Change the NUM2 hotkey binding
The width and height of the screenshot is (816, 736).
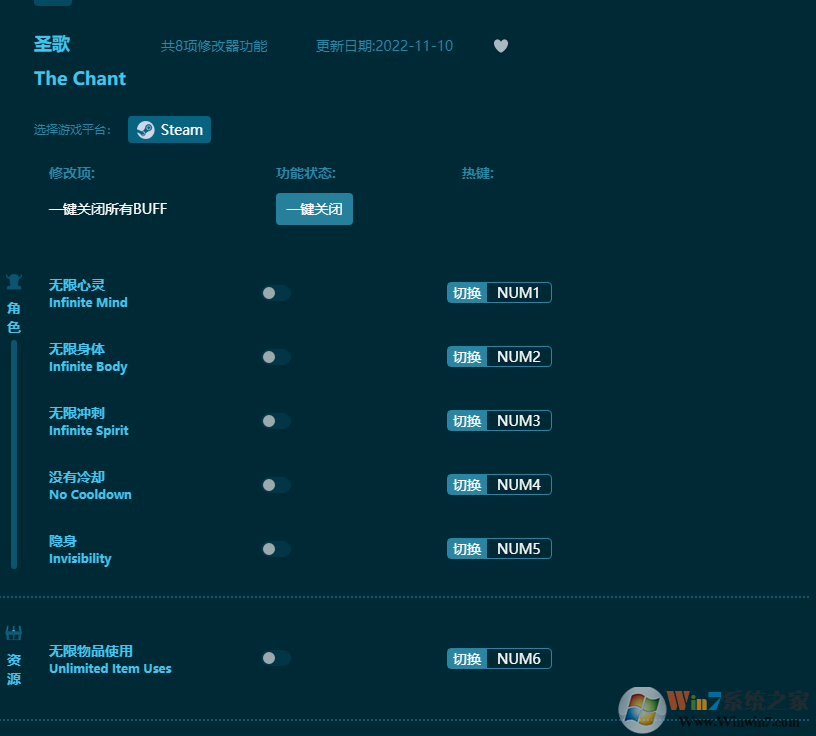tap(518, 357)
